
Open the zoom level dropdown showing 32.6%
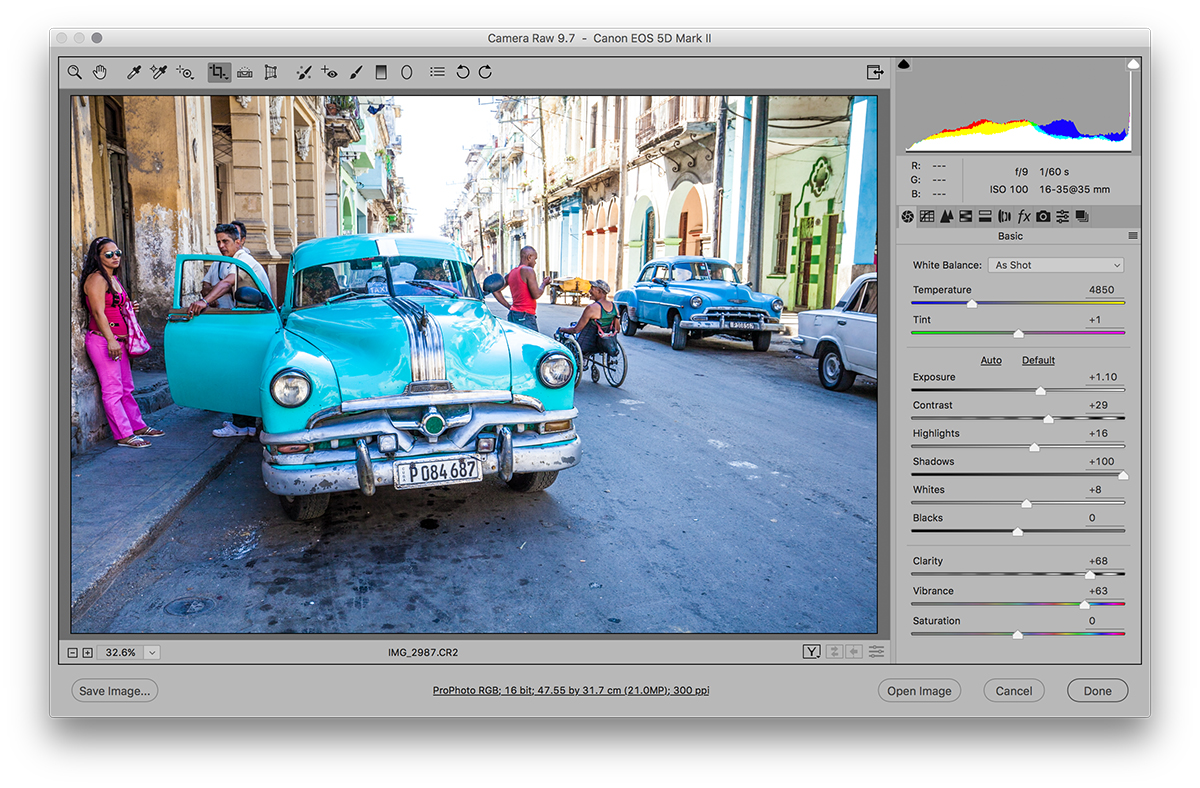pyautogui.click(x=151, y=652)
